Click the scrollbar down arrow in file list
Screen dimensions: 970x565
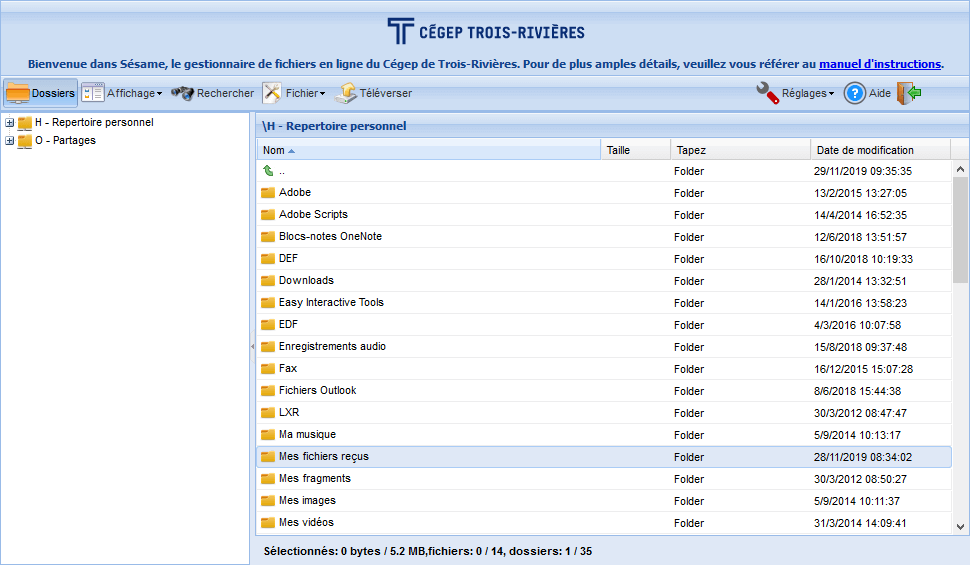point(960,526)
